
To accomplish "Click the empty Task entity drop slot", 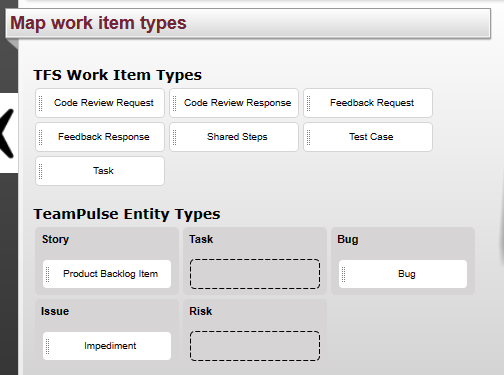I will pyautogui.click(x=255, y=274).
